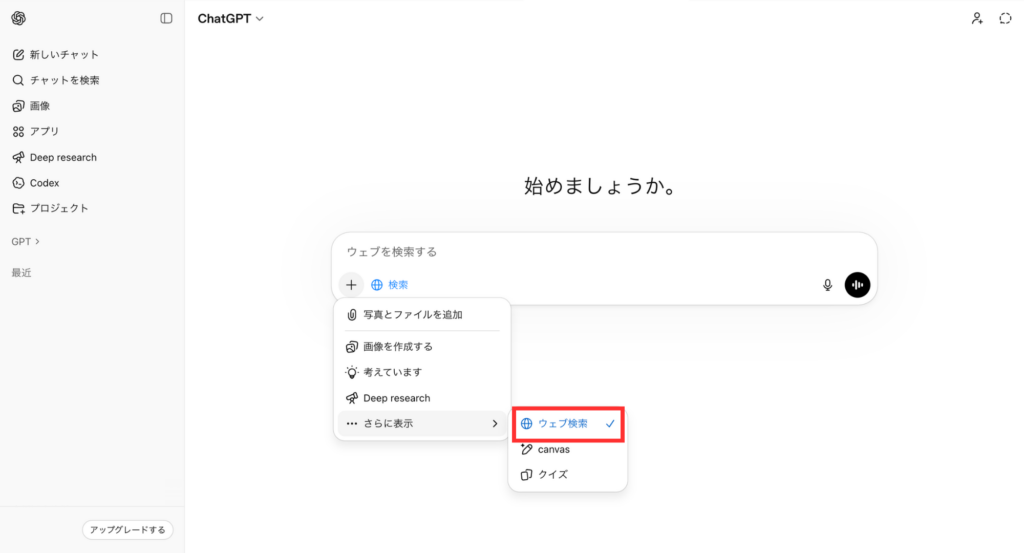Click the plus button in the composer
Viewport: 1024px width, 553px height.
(351, 285)
